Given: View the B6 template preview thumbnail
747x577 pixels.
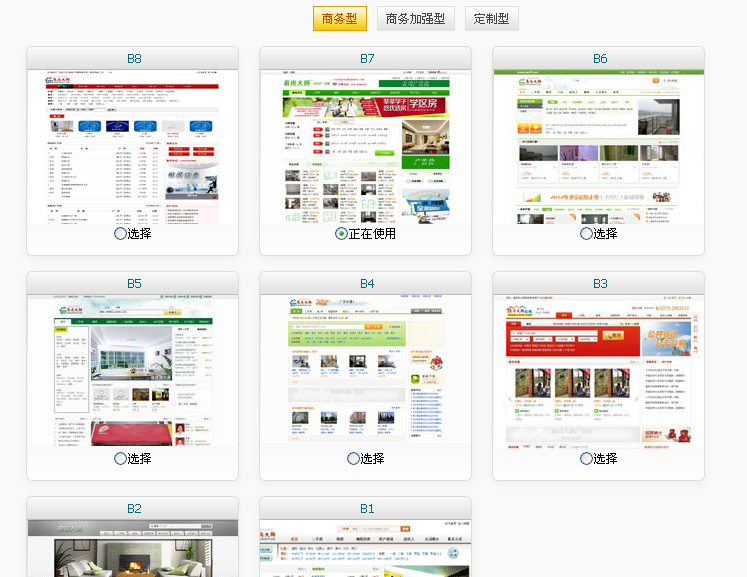Looking at the screenshot, I should tap(598, 147).
